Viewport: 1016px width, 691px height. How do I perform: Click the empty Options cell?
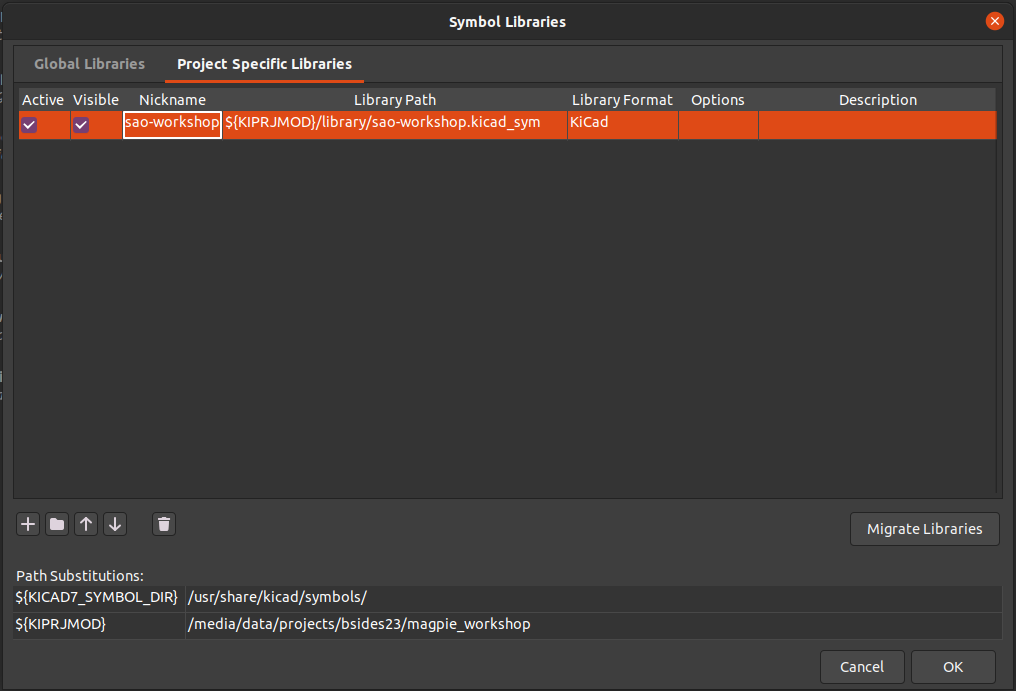pyautogui.click(x=718, y=124)
